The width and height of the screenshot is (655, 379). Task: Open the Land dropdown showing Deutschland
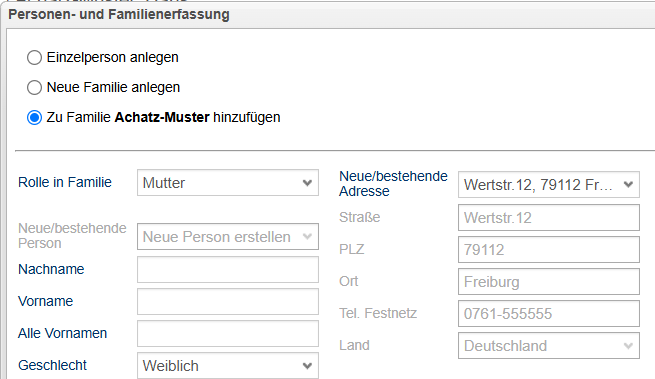click(548, 346)
